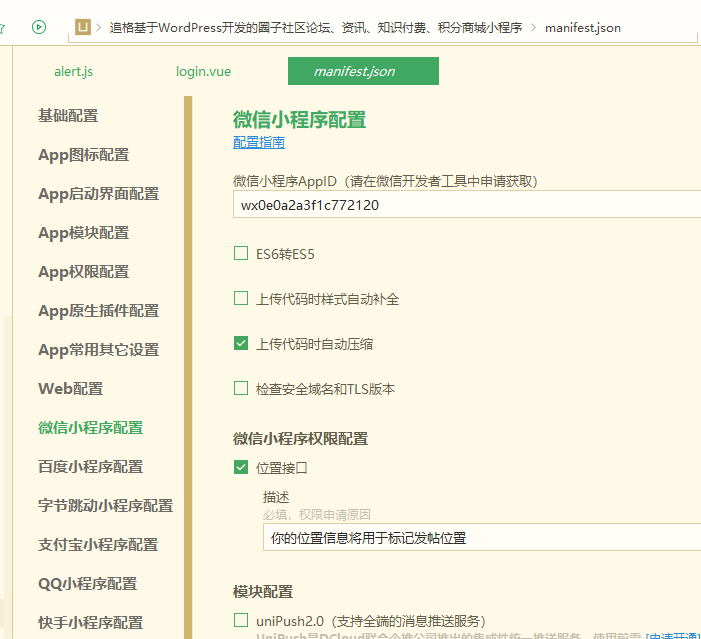
Task: Uncheck 上传代码时自动压缩 checkbox
Action: point(241,343)
